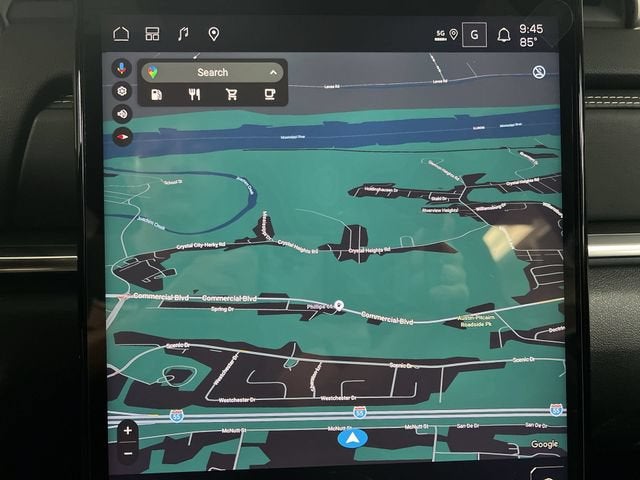The image size is (640, 480).
Task: Search for grocery stores cart icon
Action: coord(231,95)
